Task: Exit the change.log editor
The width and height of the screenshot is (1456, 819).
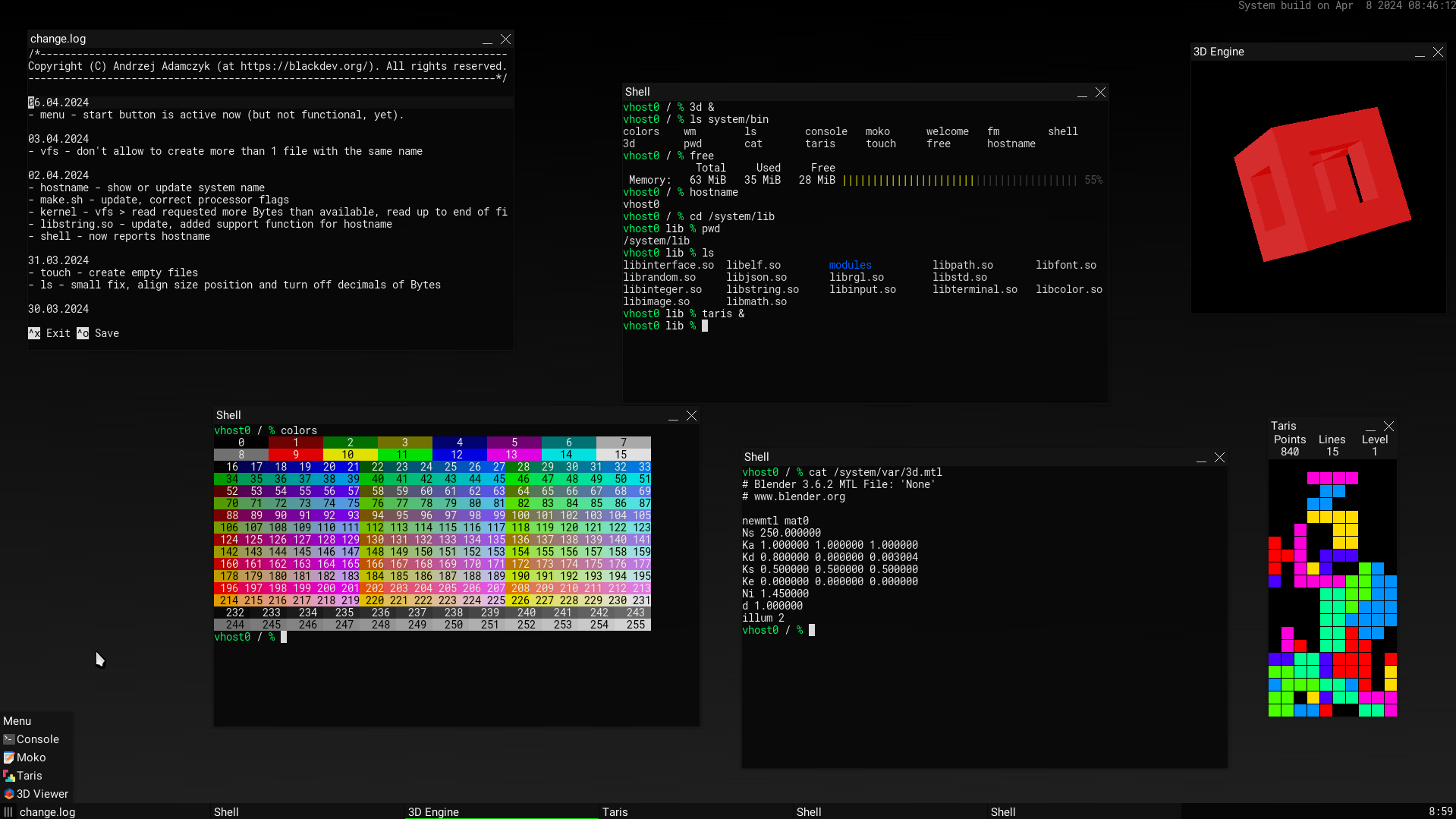Action: (x=50, y=332)
